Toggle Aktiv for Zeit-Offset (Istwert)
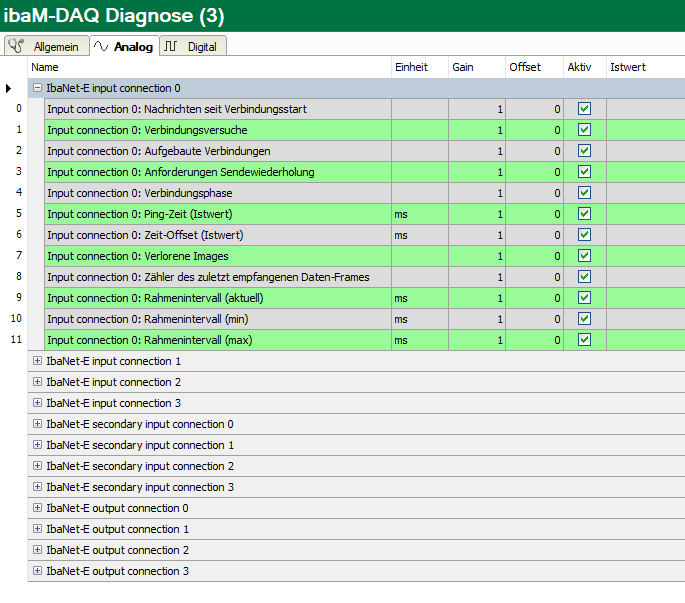This screenshot has height=603, width=685. pyautogui.click(x=585, y=235)
